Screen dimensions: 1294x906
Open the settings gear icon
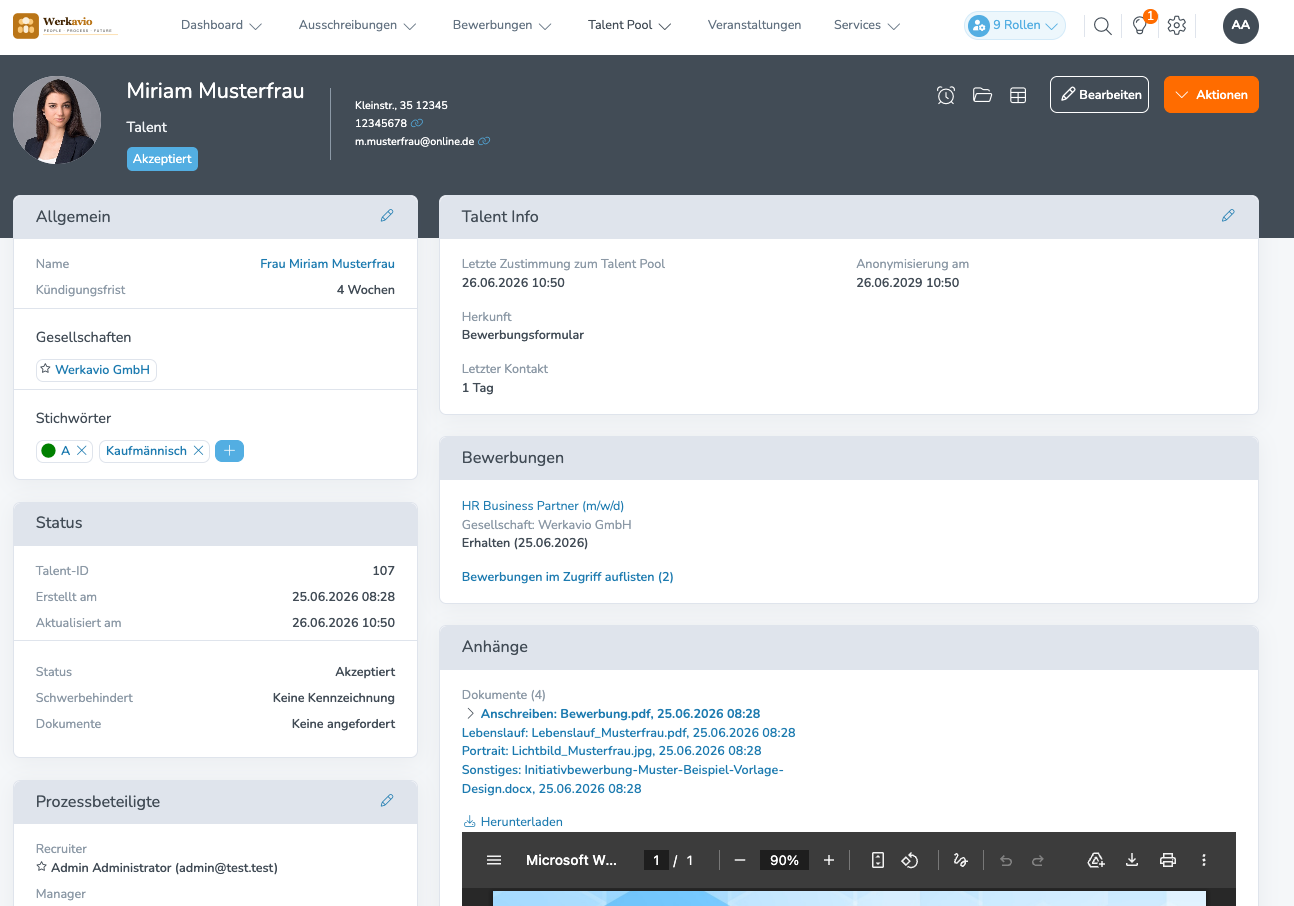pos(1177,26)
